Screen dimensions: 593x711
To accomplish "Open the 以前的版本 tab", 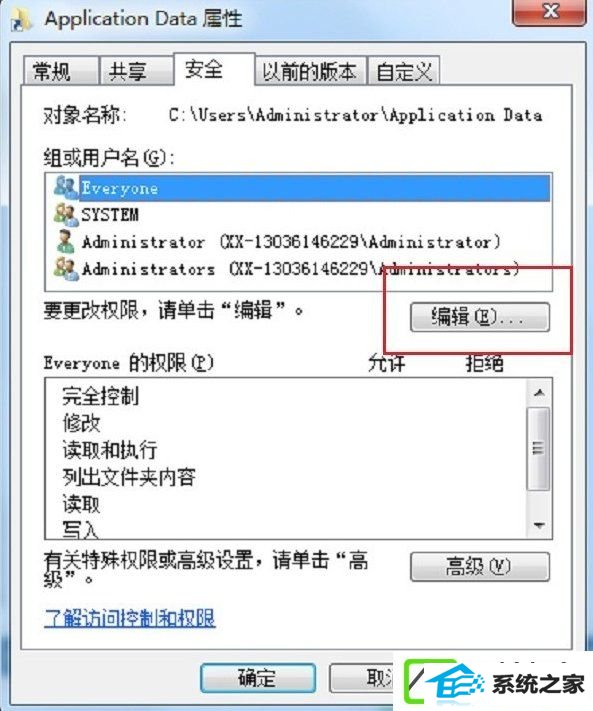I will click(310, 71).
